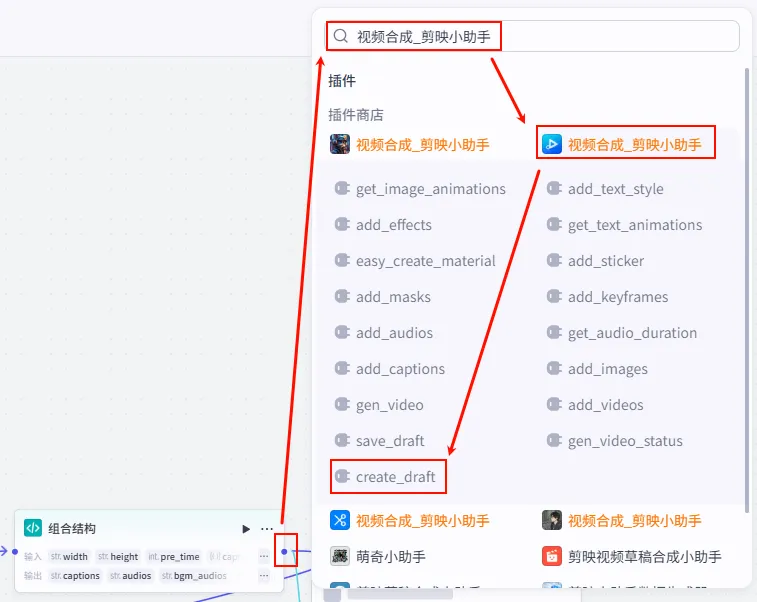Select create_draft tool
Image resolution: width=757 pixels, height=602 pixels.
click(385, 477)
